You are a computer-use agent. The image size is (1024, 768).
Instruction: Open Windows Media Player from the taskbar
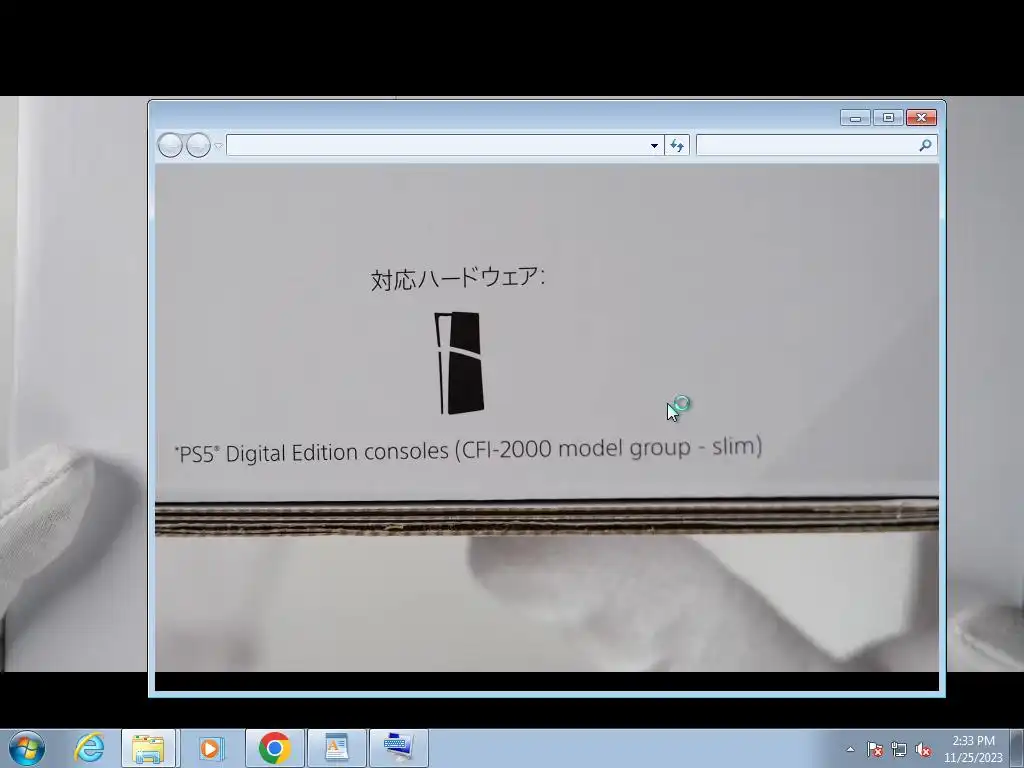click(211, 748)
